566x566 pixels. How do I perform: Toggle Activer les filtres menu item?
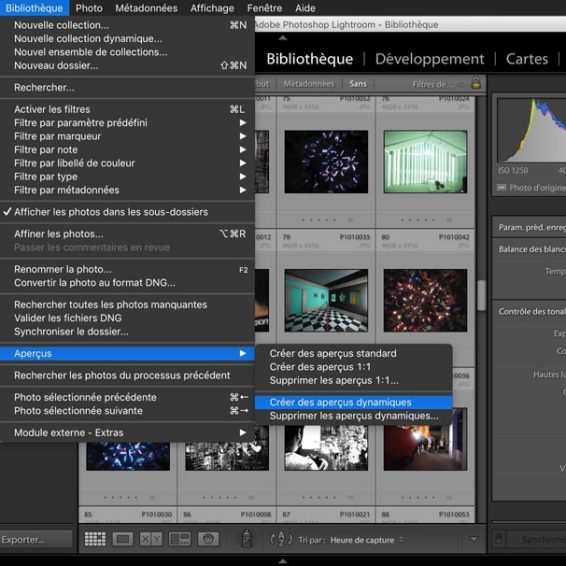coord(127,109)
